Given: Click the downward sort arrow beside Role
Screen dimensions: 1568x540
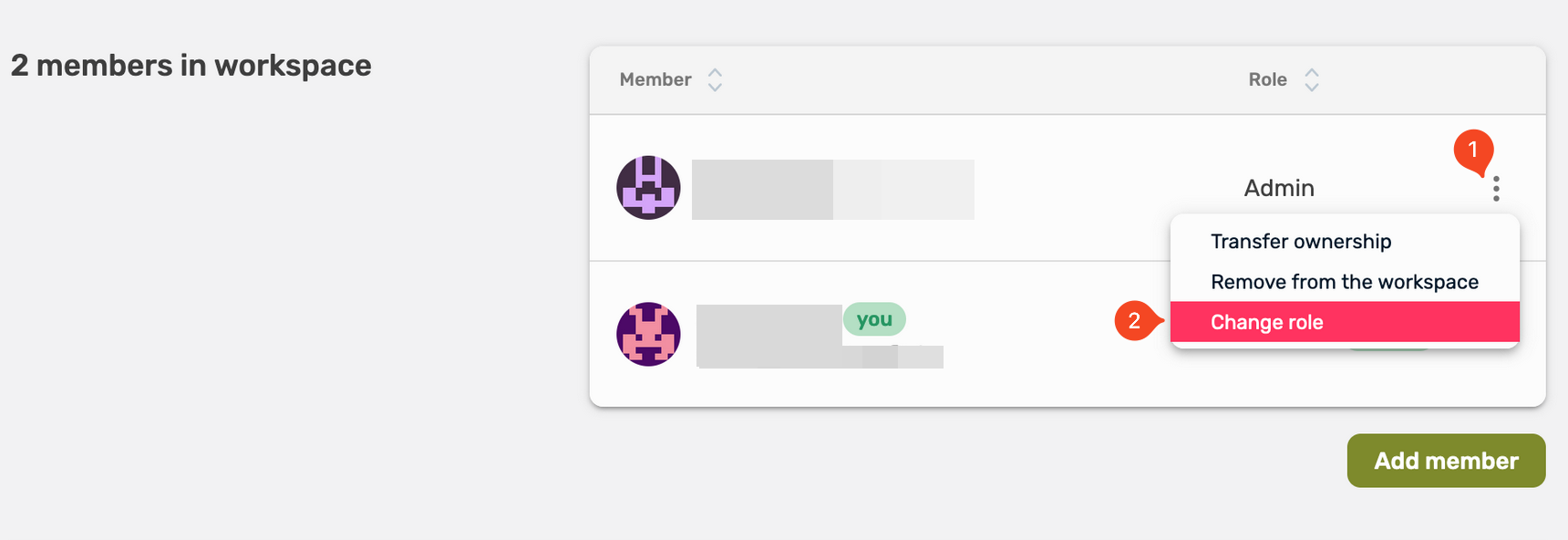Looking at the screenshot, I should pyautogui.click(x=1313, y=86).
